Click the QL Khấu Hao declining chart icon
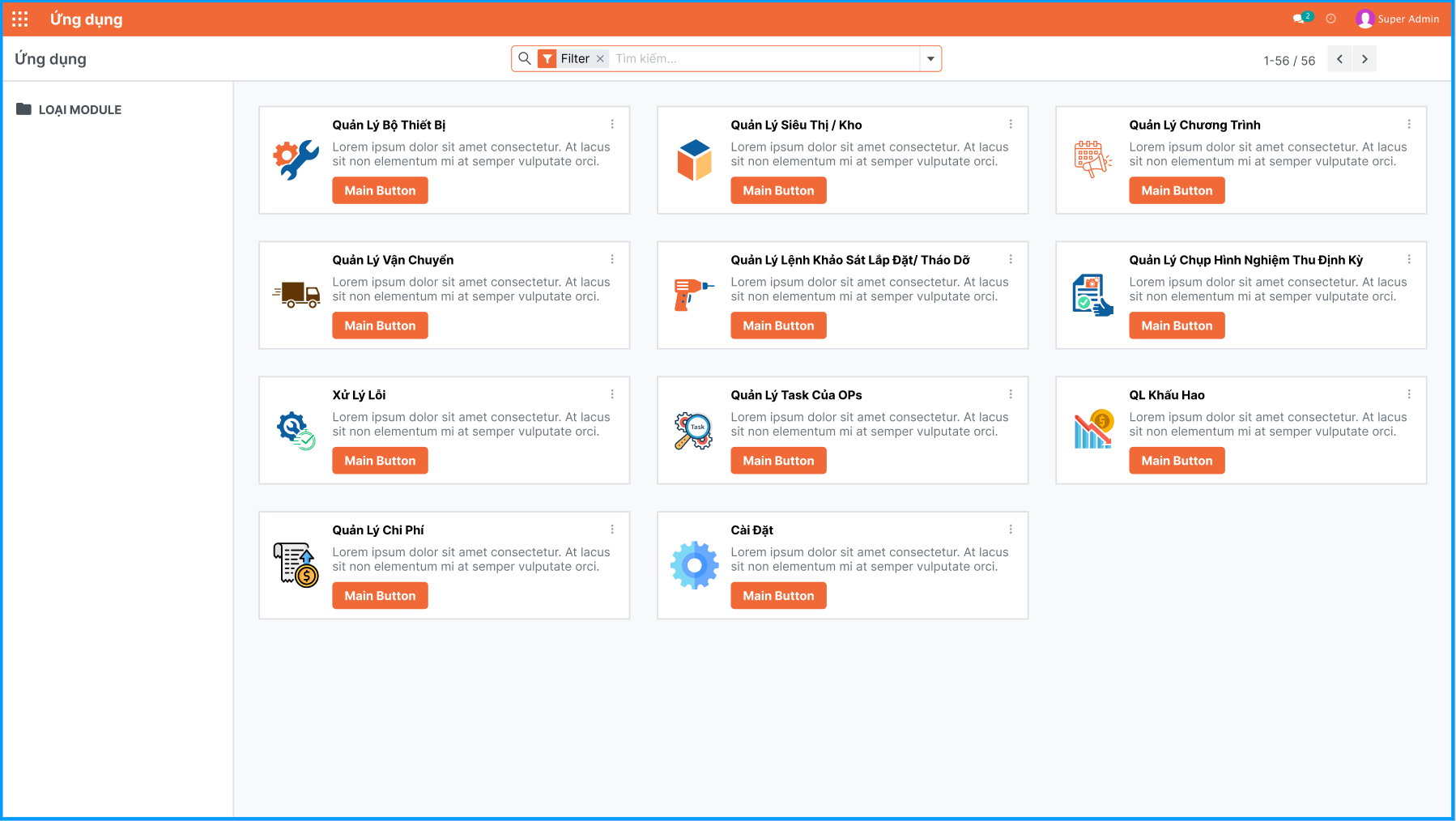Image resolution: width=1456 pixels, height=821 pixels. 1092,428
